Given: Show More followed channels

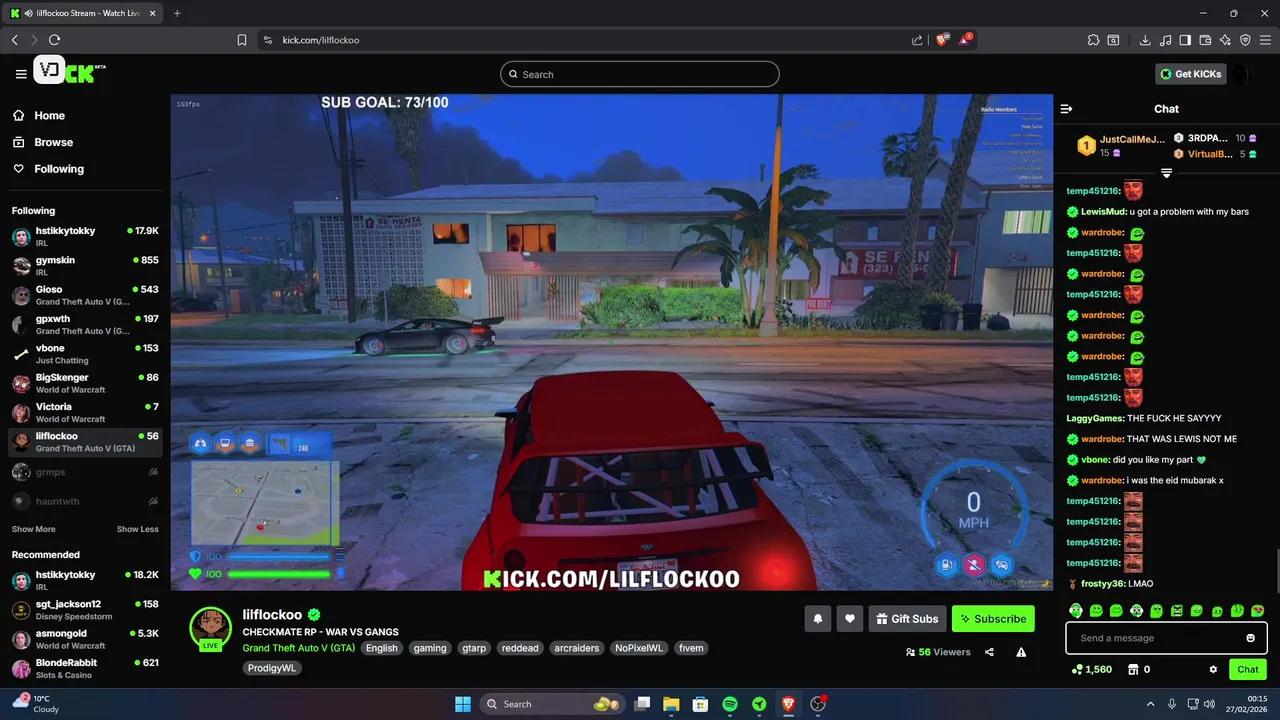Looking at the screenshot, I should [34, 529].
